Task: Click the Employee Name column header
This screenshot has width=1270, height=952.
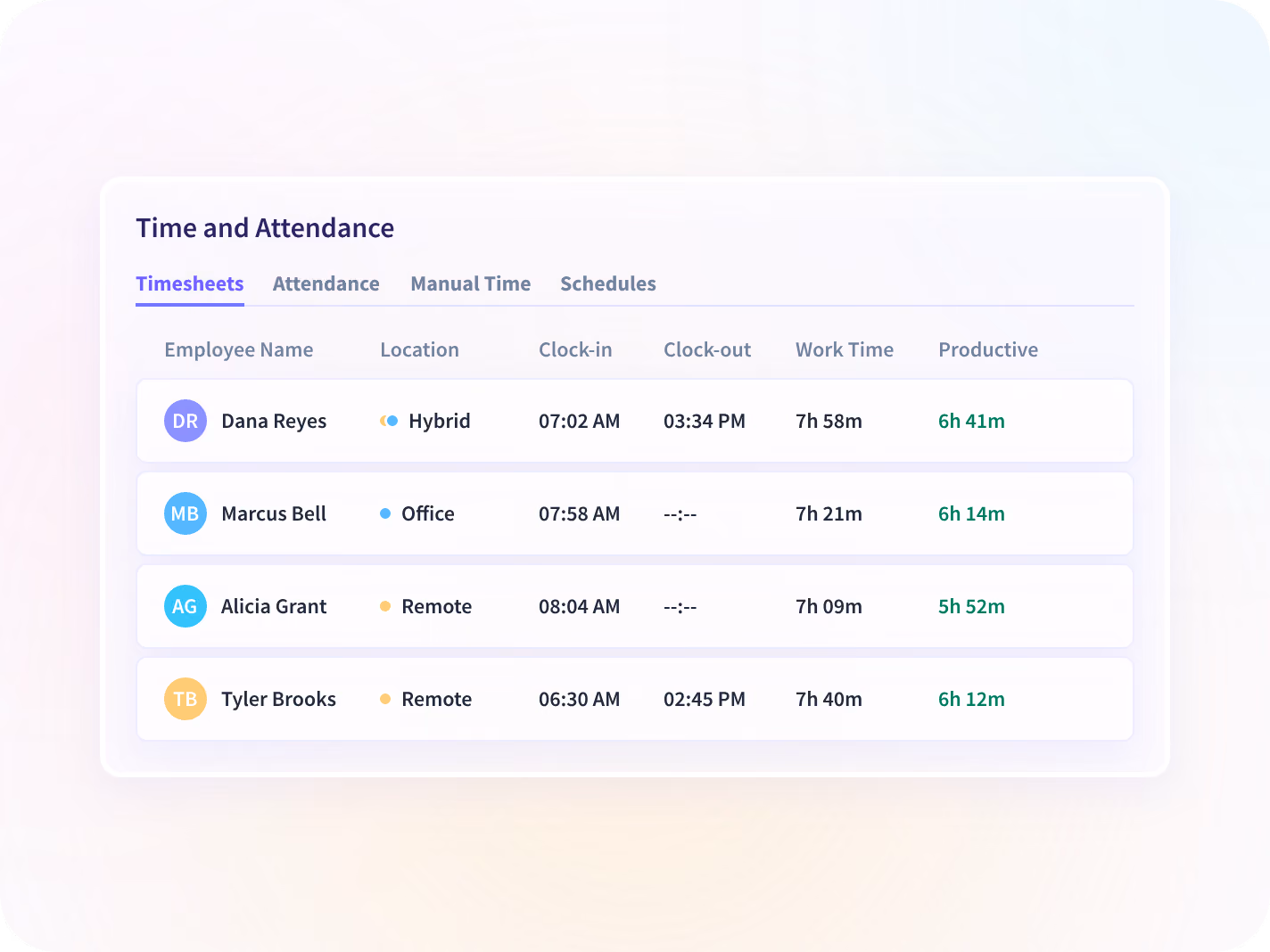Action: (x=239, y=350)
